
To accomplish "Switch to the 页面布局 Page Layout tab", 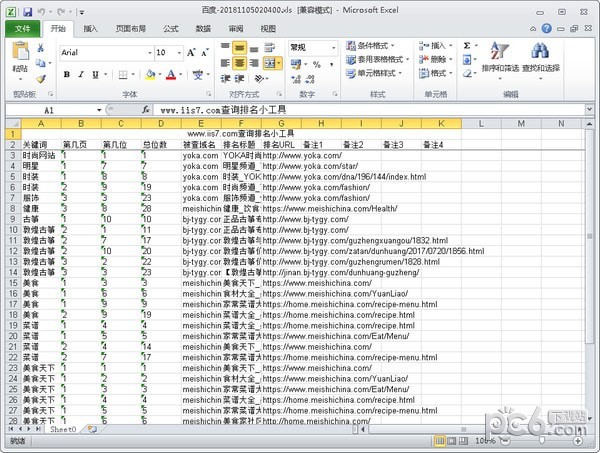I will click(131, 29).
